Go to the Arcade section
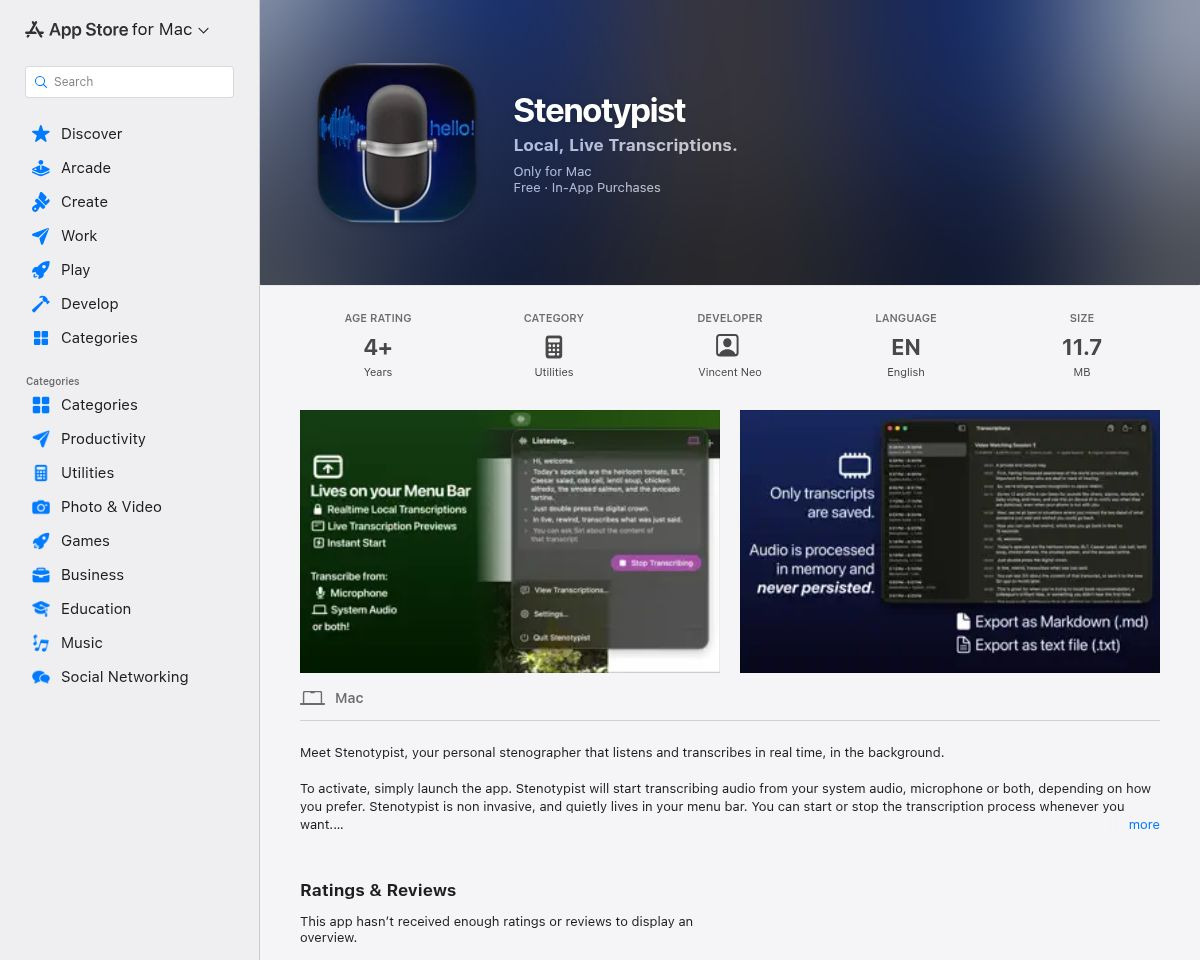This screenshot has height=960, width=1200. 86,168
